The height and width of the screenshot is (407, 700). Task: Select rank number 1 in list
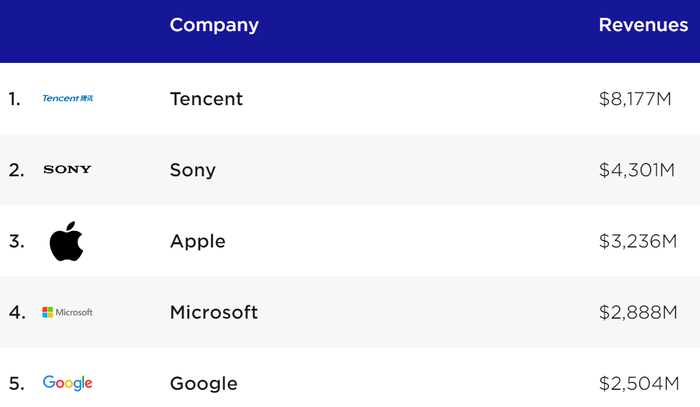14,99
